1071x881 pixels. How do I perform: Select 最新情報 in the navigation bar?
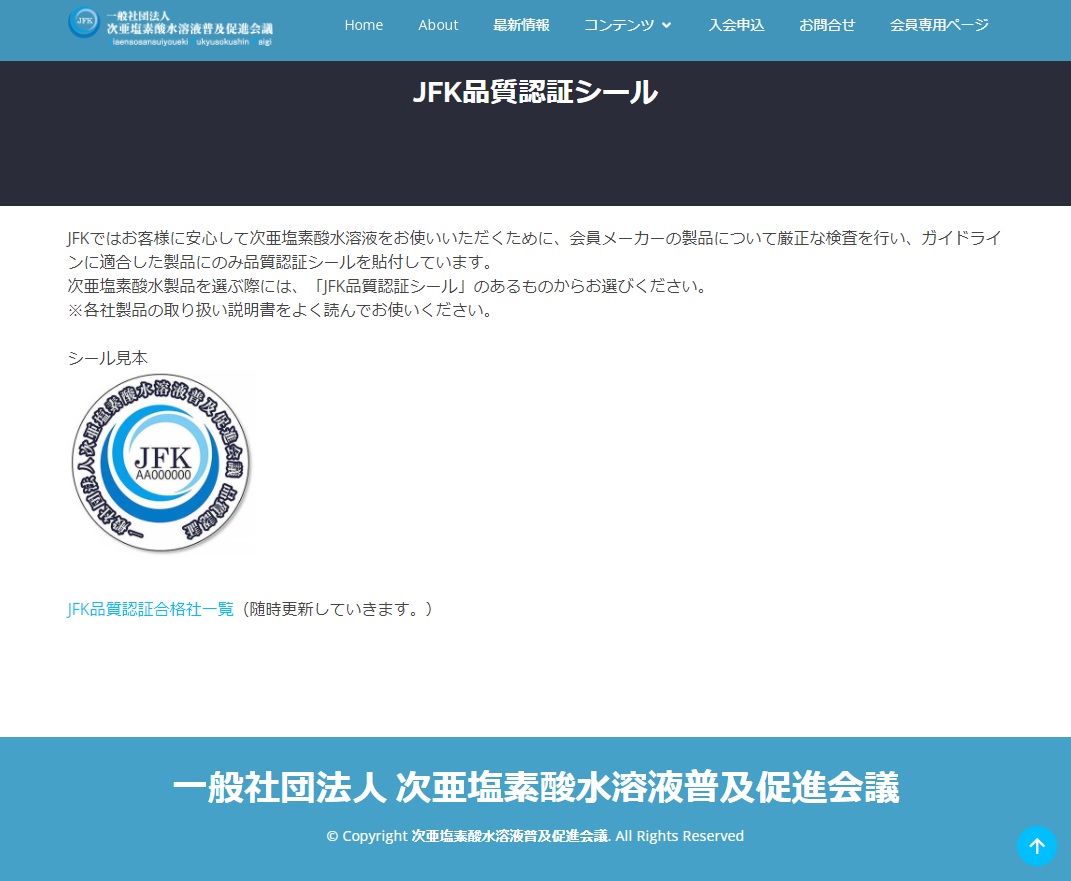click(x=521, y=25)
